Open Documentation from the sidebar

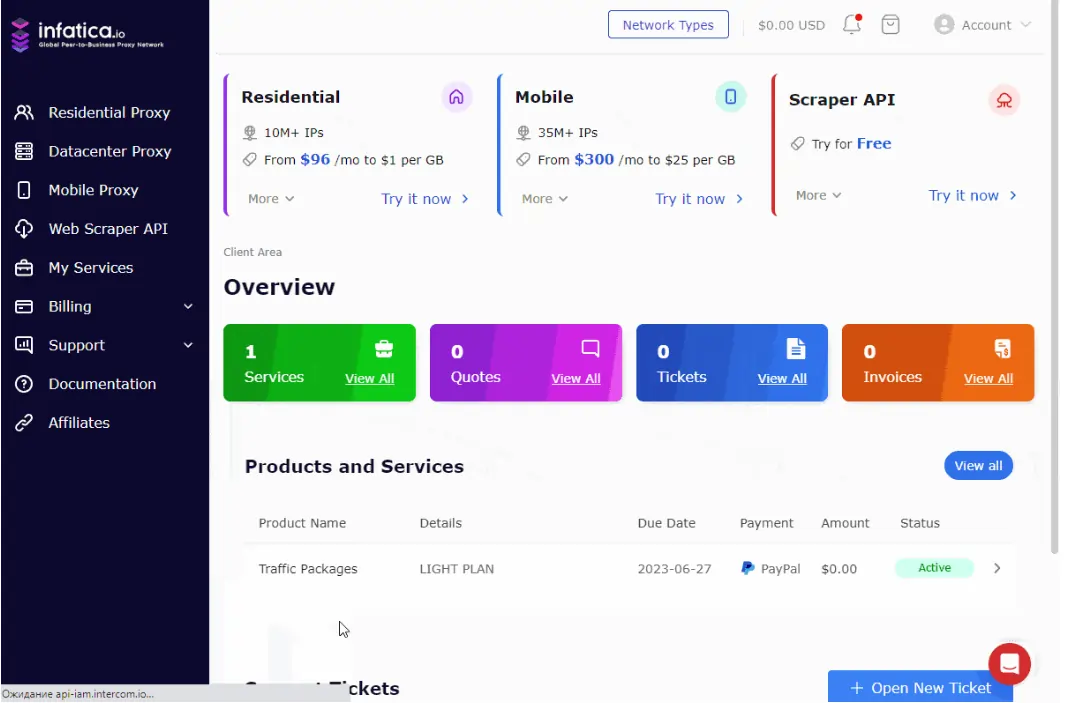coord(24,383)
